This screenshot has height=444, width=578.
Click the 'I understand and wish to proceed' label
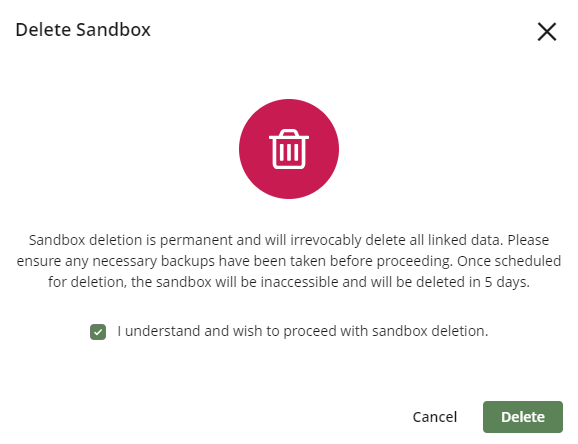[x=303, y=331]
